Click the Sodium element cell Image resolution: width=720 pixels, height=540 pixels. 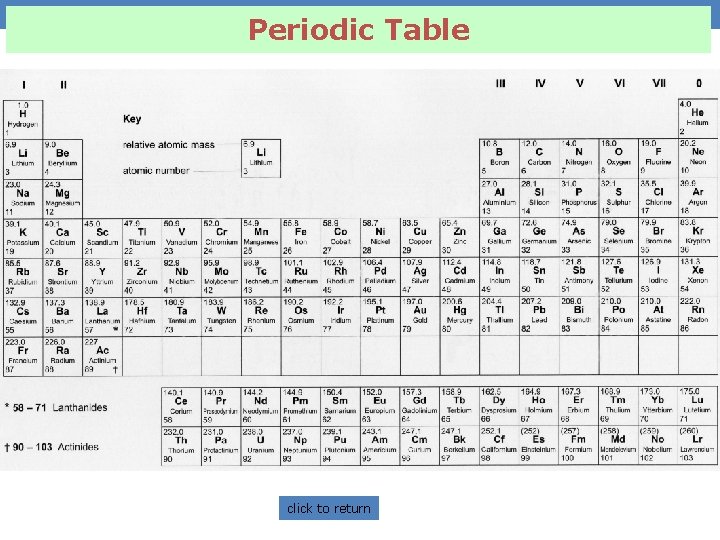pyautogui.click(x=23, y=199)
